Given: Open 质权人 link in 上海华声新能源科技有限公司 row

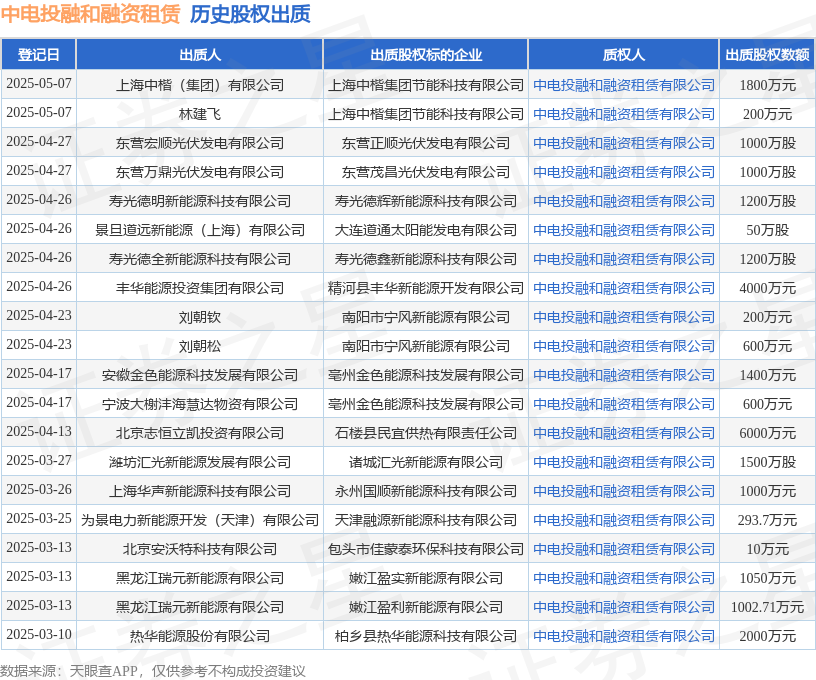Looking at the screenshot, I should click(x=623, y=491).
